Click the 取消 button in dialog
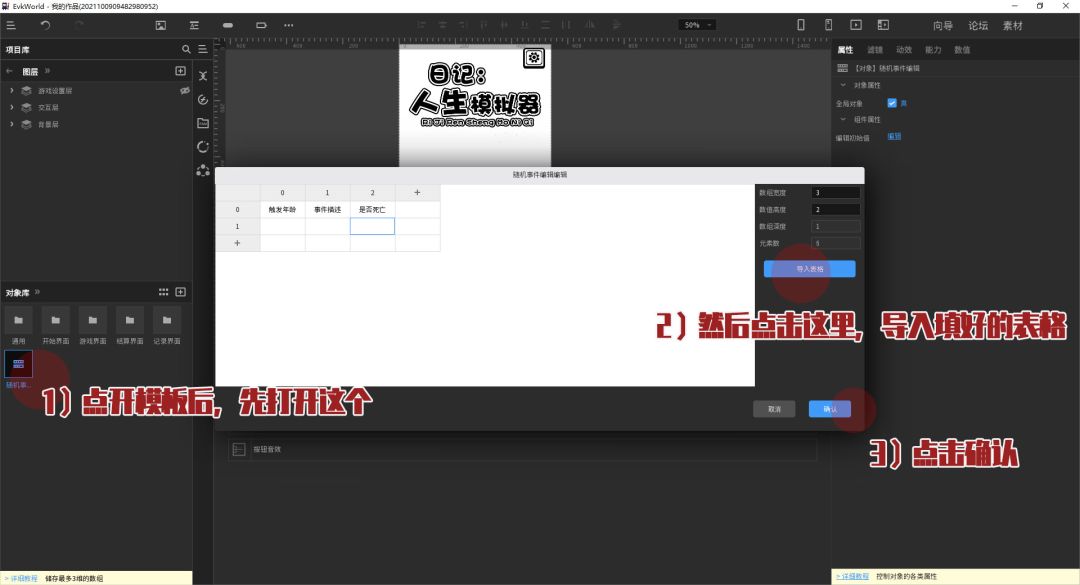1080x585 pixels. pos(774,409)
